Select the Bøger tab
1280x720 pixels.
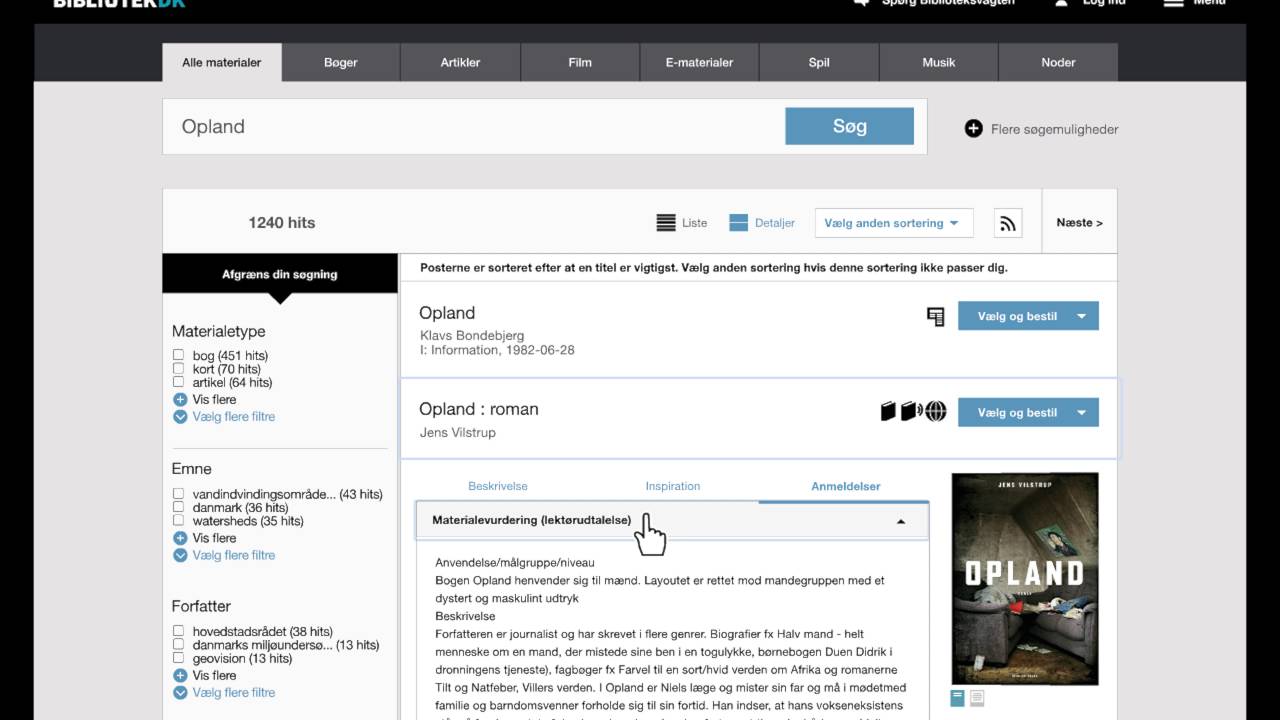pos(341,62)
